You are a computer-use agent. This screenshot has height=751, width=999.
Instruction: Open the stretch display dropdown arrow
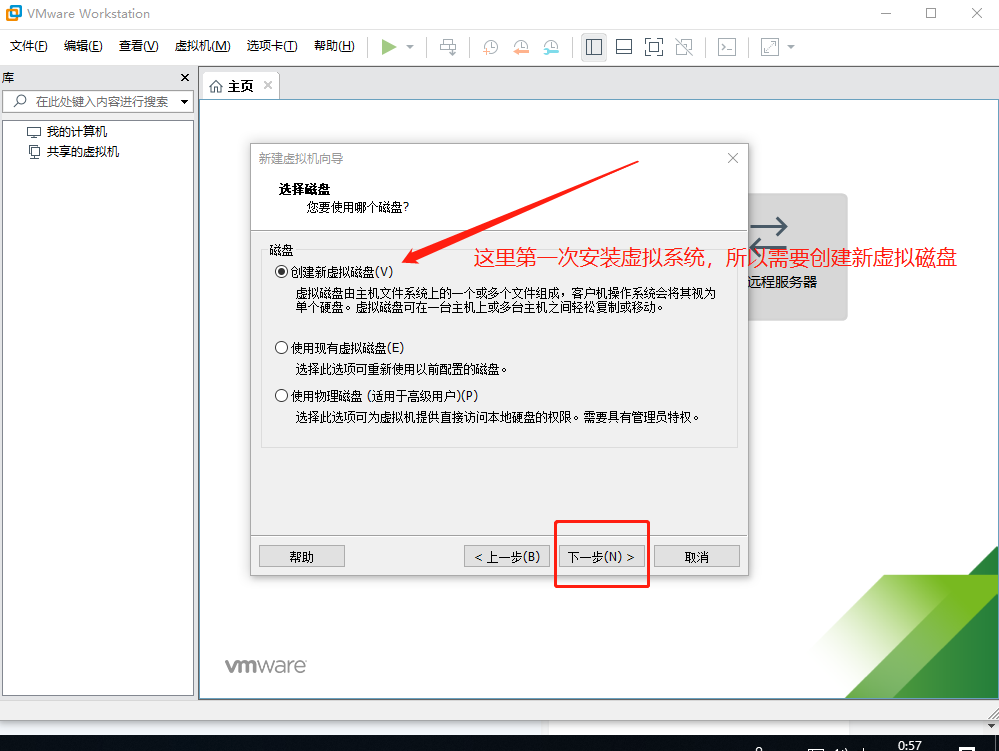(791, 46)
